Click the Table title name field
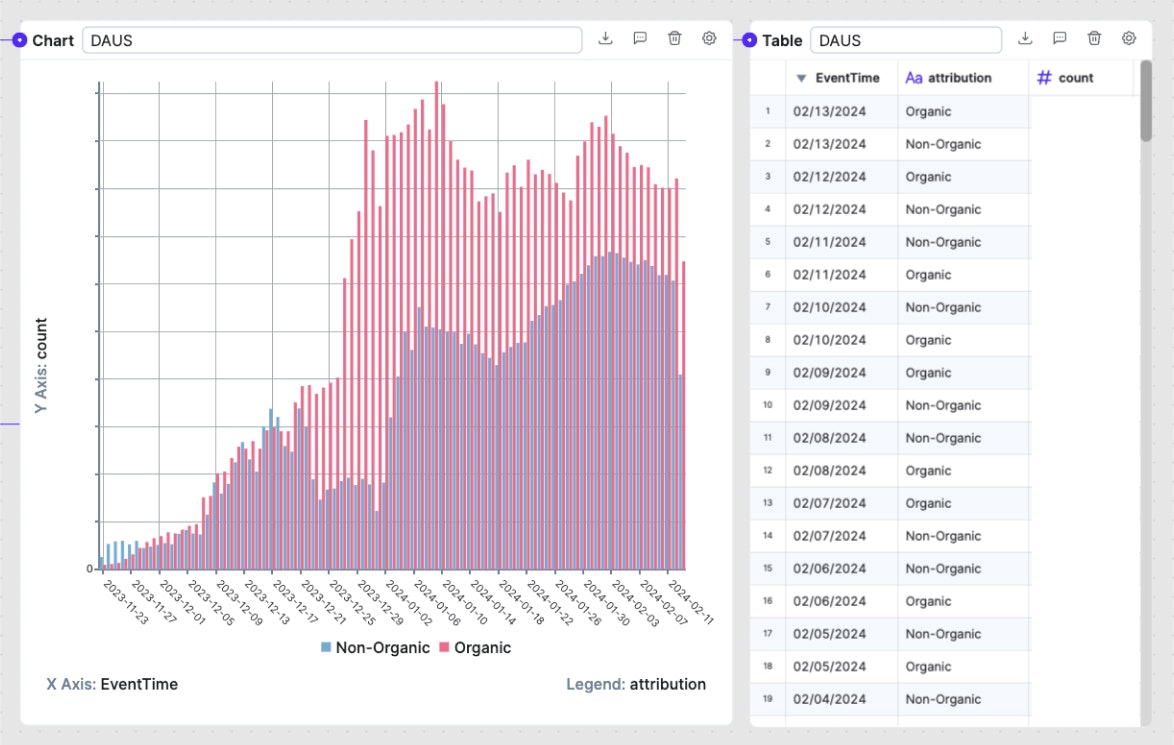1174x745 pixels. pos(905,40)
